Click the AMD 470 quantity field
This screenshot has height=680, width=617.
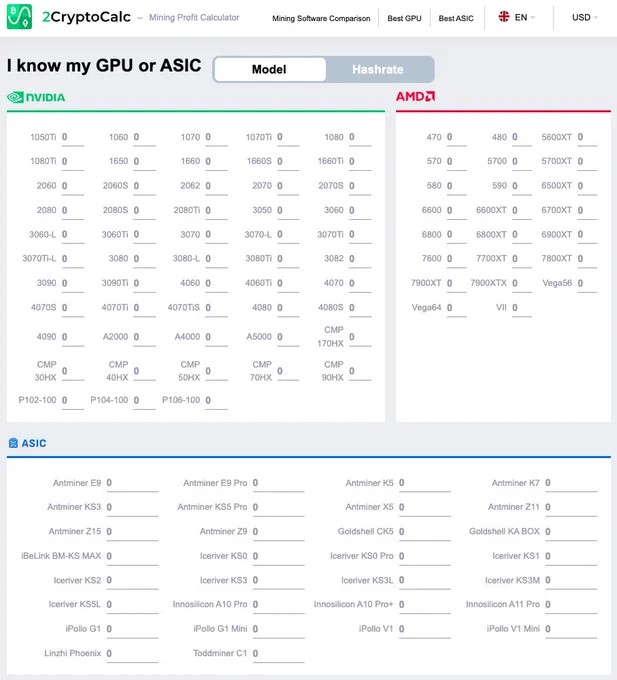(457, 138)
